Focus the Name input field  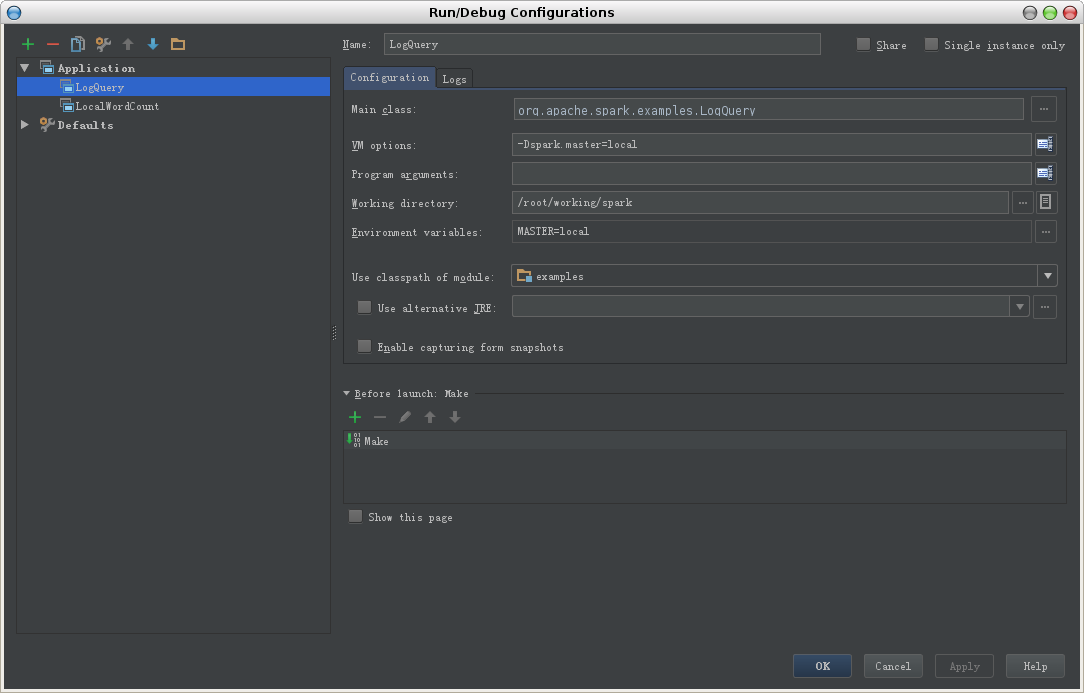click(x=602, y=44)
